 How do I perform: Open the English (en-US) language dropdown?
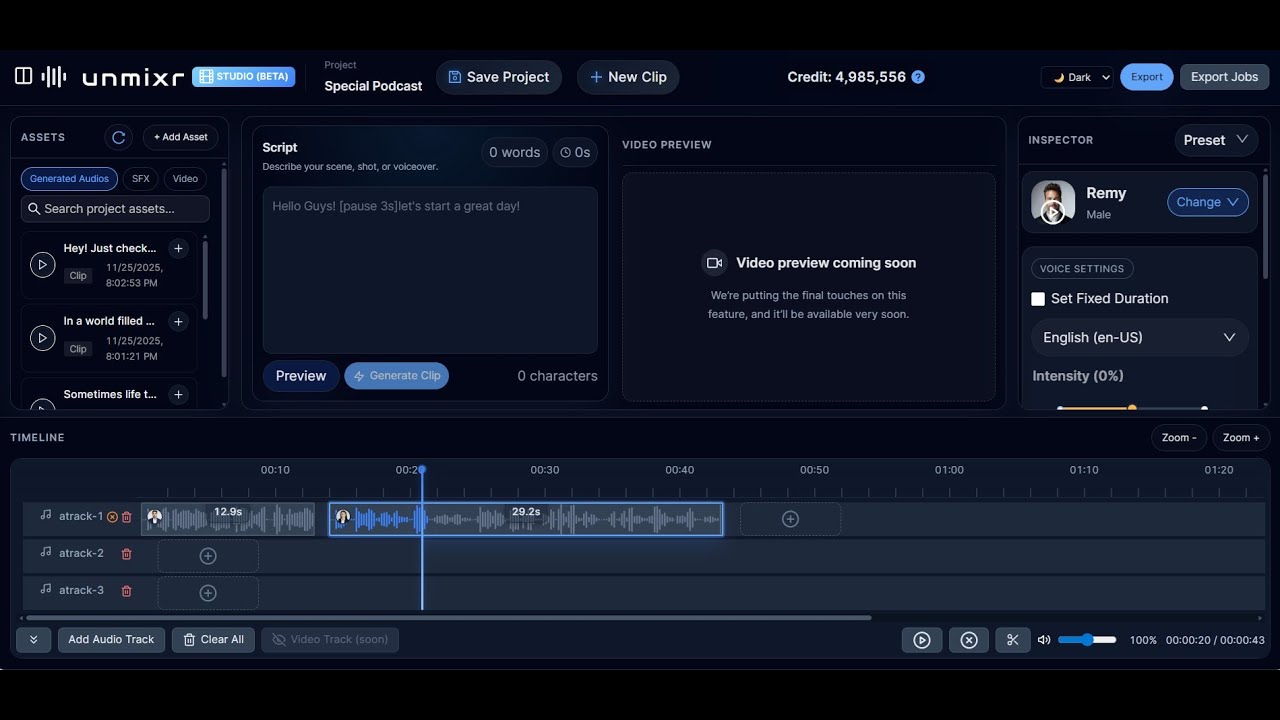[1140, 338]
